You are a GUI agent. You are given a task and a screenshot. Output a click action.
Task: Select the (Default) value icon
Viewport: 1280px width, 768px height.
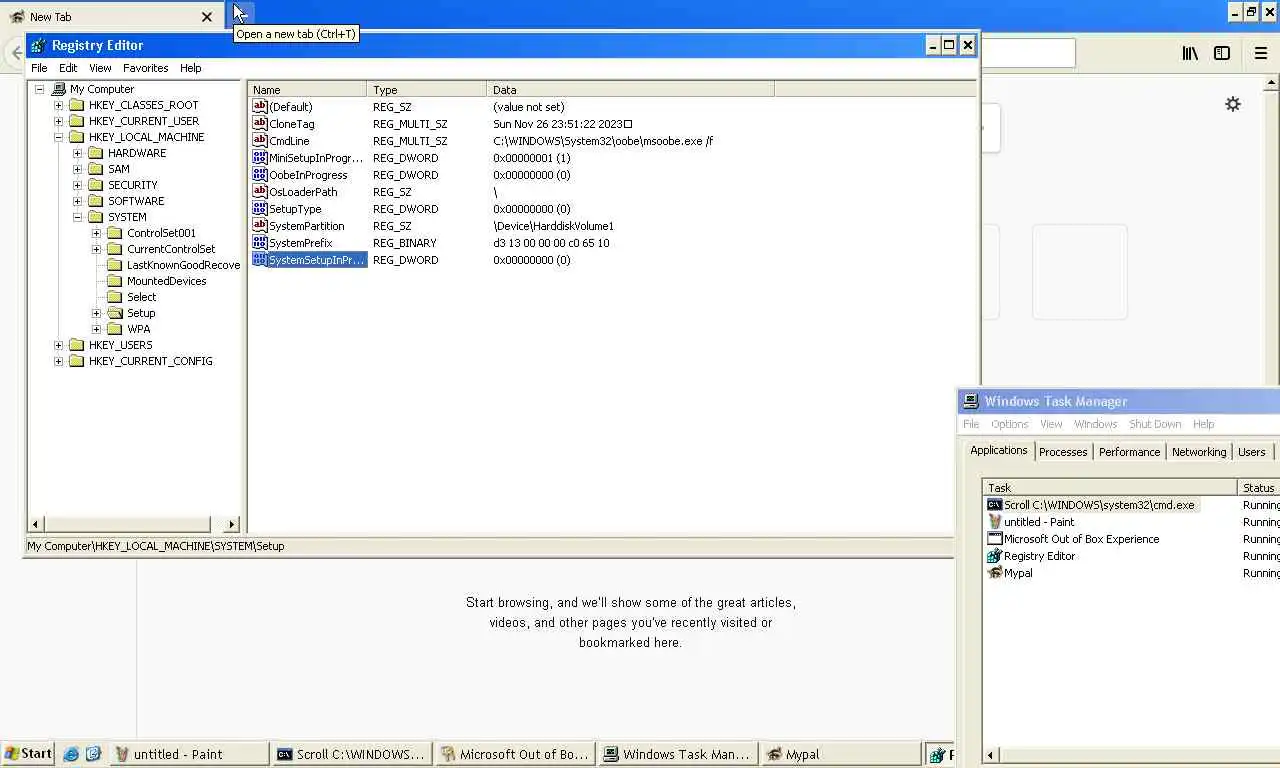coord(260,107)
